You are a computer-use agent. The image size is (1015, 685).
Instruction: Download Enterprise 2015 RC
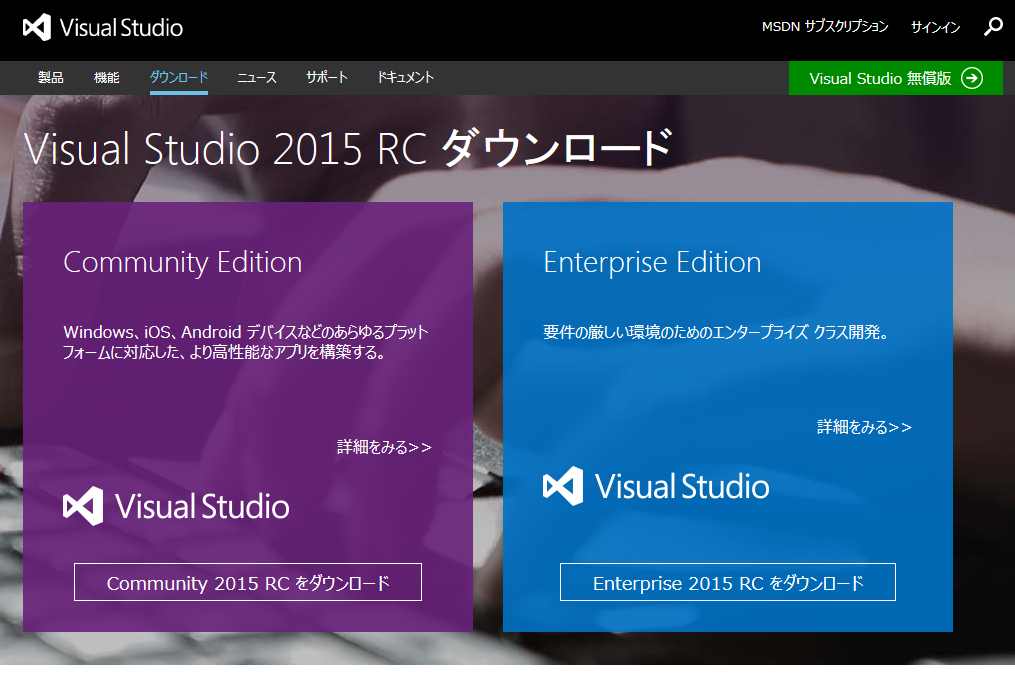pyautogui.click(x=727, y=583)
